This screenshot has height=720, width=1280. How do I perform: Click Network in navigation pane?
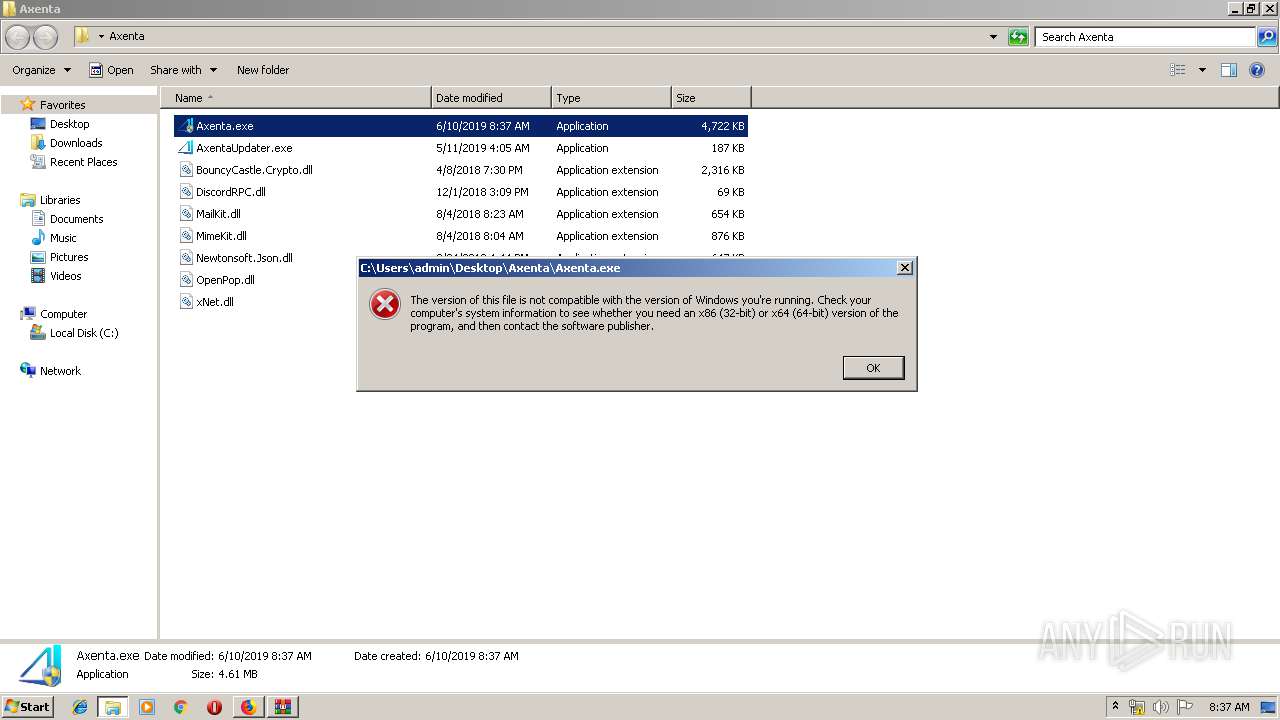(60, 371)
